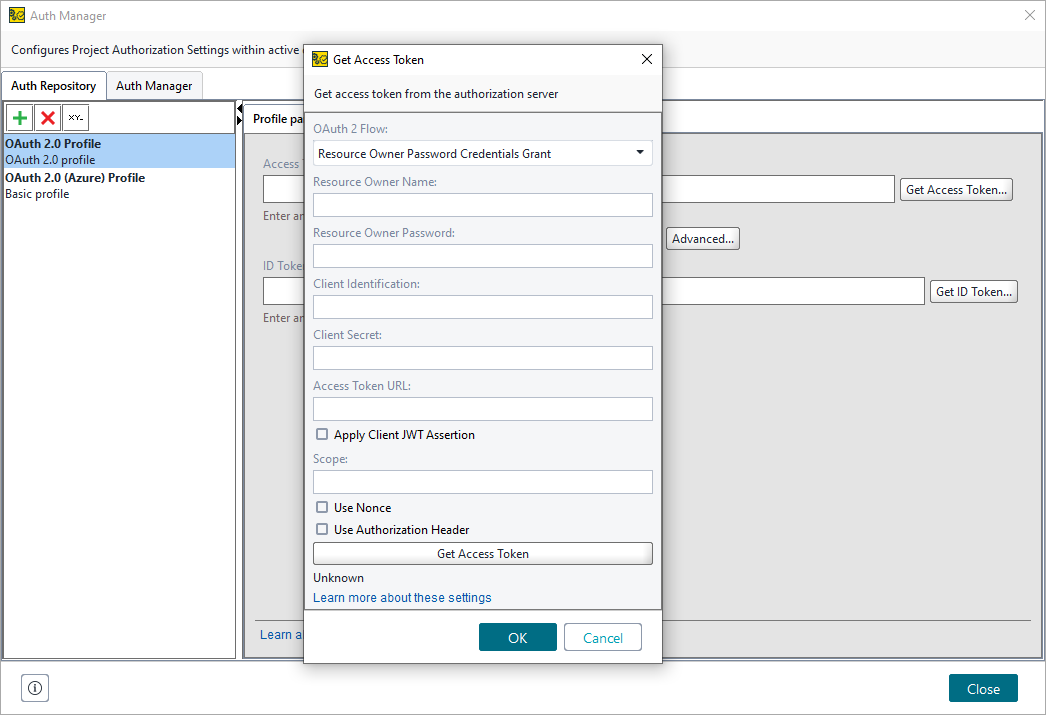1046x715 pixels.
Task: Click the Resource Owner Name input field
Action: (482, 205)
